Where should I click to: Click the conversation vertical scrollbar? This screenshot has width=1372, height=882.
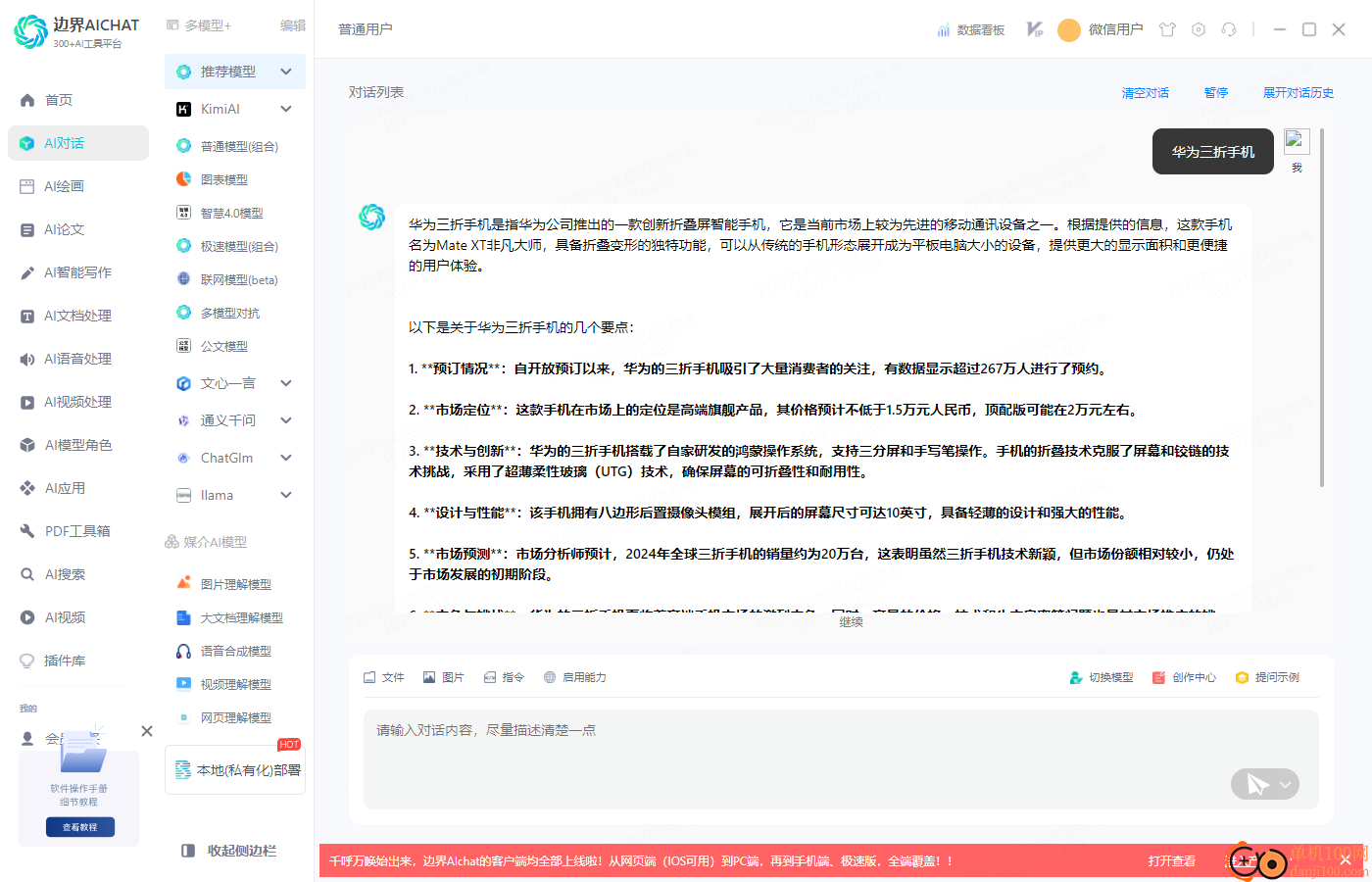click(1322, 307)
